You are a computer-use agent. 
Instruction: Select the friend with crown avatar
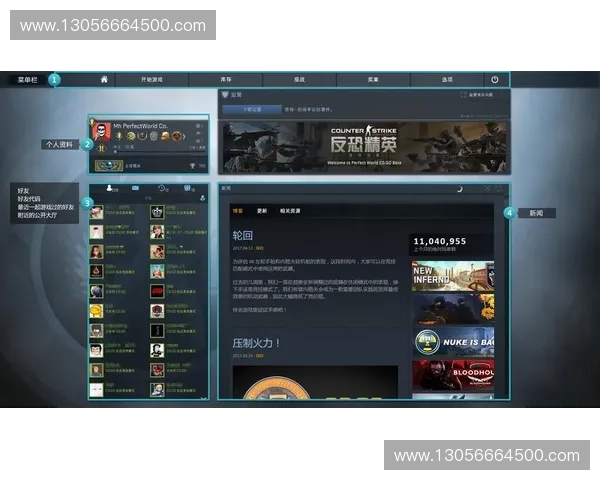(x=157, y=212)
